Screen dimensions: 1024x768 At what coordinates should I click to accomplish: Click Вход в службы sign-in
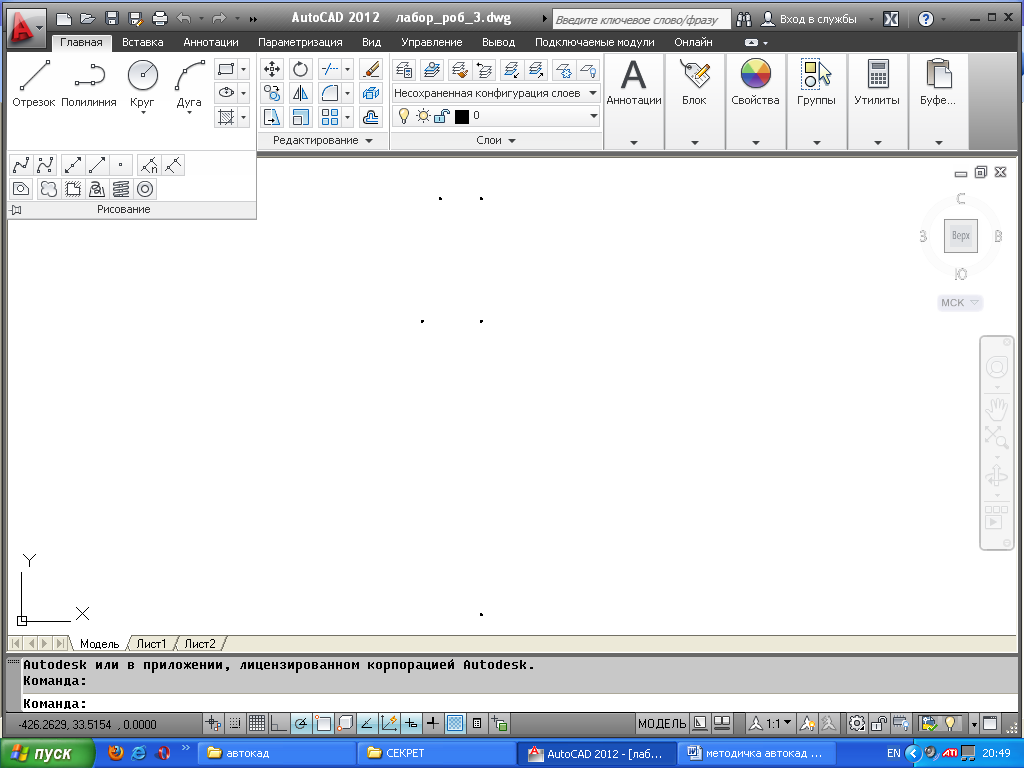[810, 19]
